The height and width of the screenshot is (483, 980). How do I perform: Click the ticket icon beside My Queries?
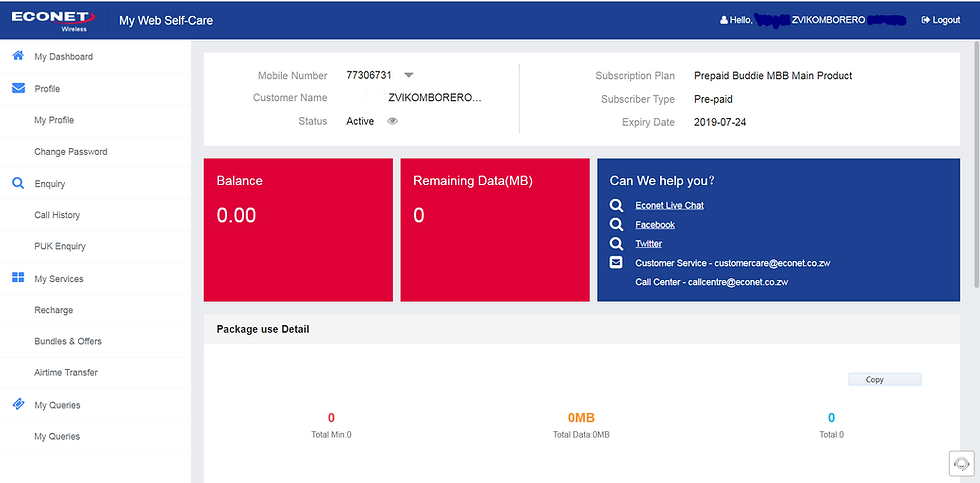18,404
